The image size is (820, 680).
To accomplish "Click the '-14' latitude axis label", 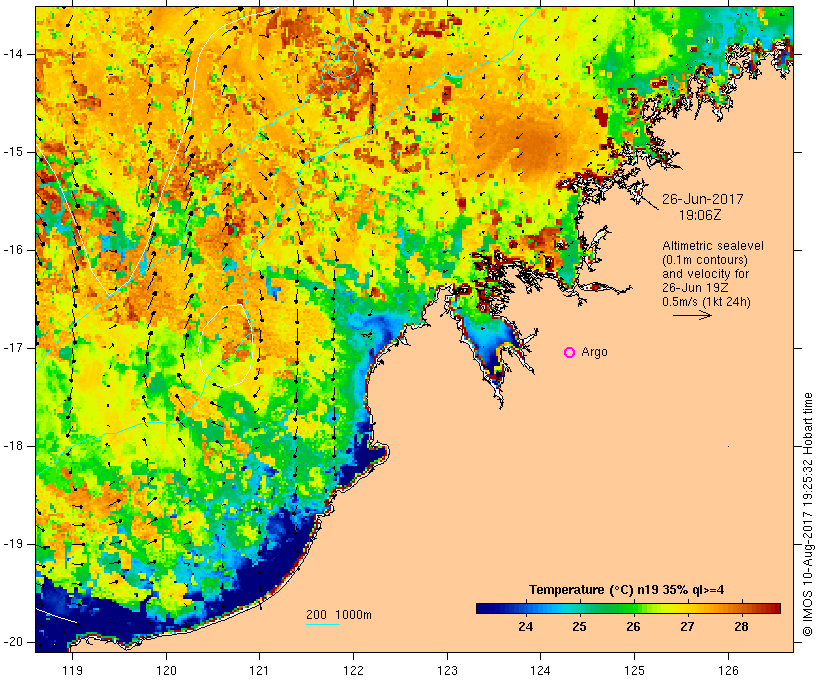I will coord(12,54).
